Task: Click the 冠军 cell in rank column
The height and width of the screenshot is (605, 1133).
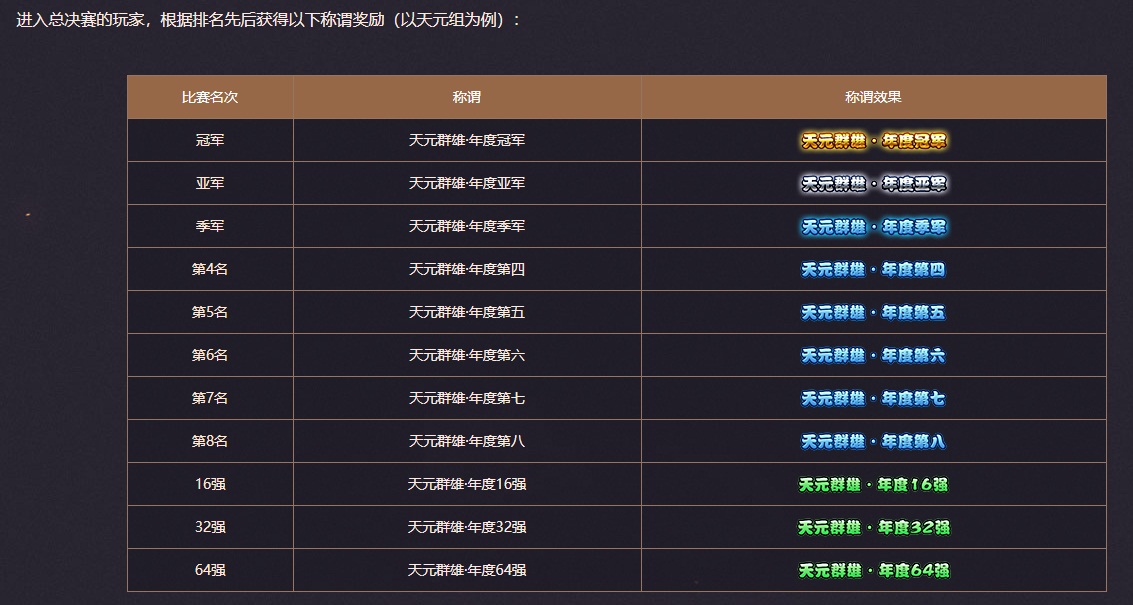Action: 210,141
